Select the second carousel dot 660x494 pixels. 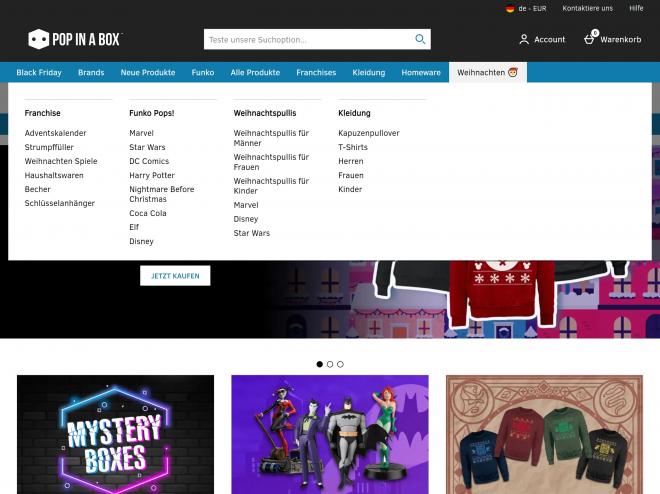(330, 364)
